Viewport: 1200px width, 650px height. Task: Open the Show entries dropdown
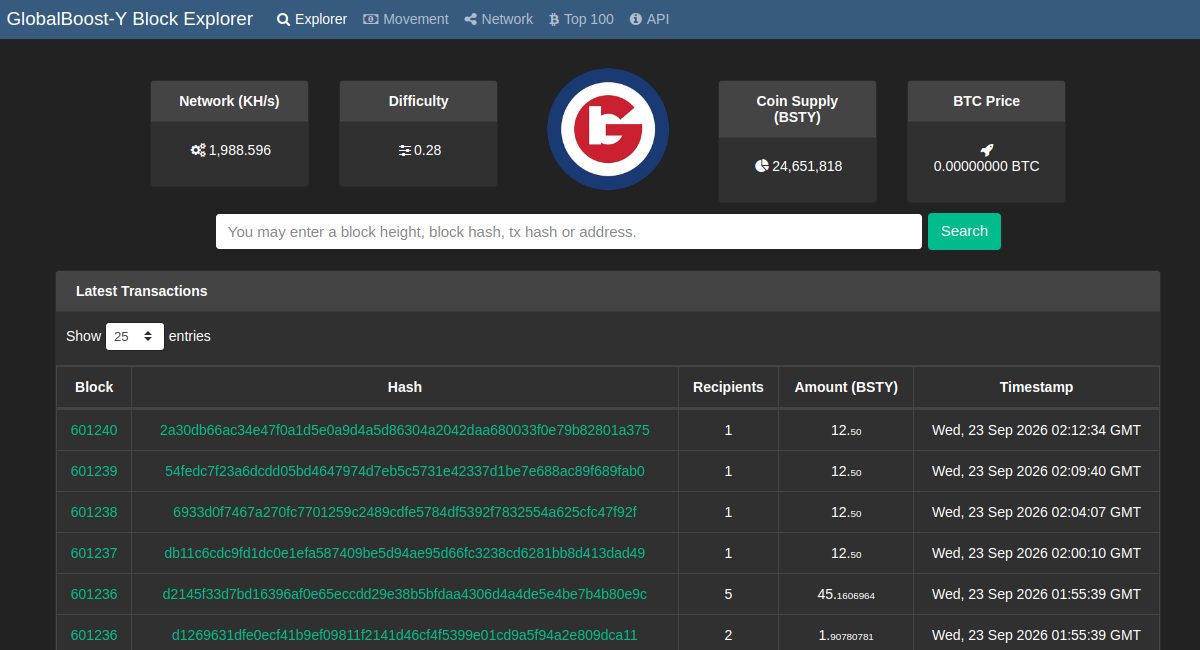[x=135, y=336]
